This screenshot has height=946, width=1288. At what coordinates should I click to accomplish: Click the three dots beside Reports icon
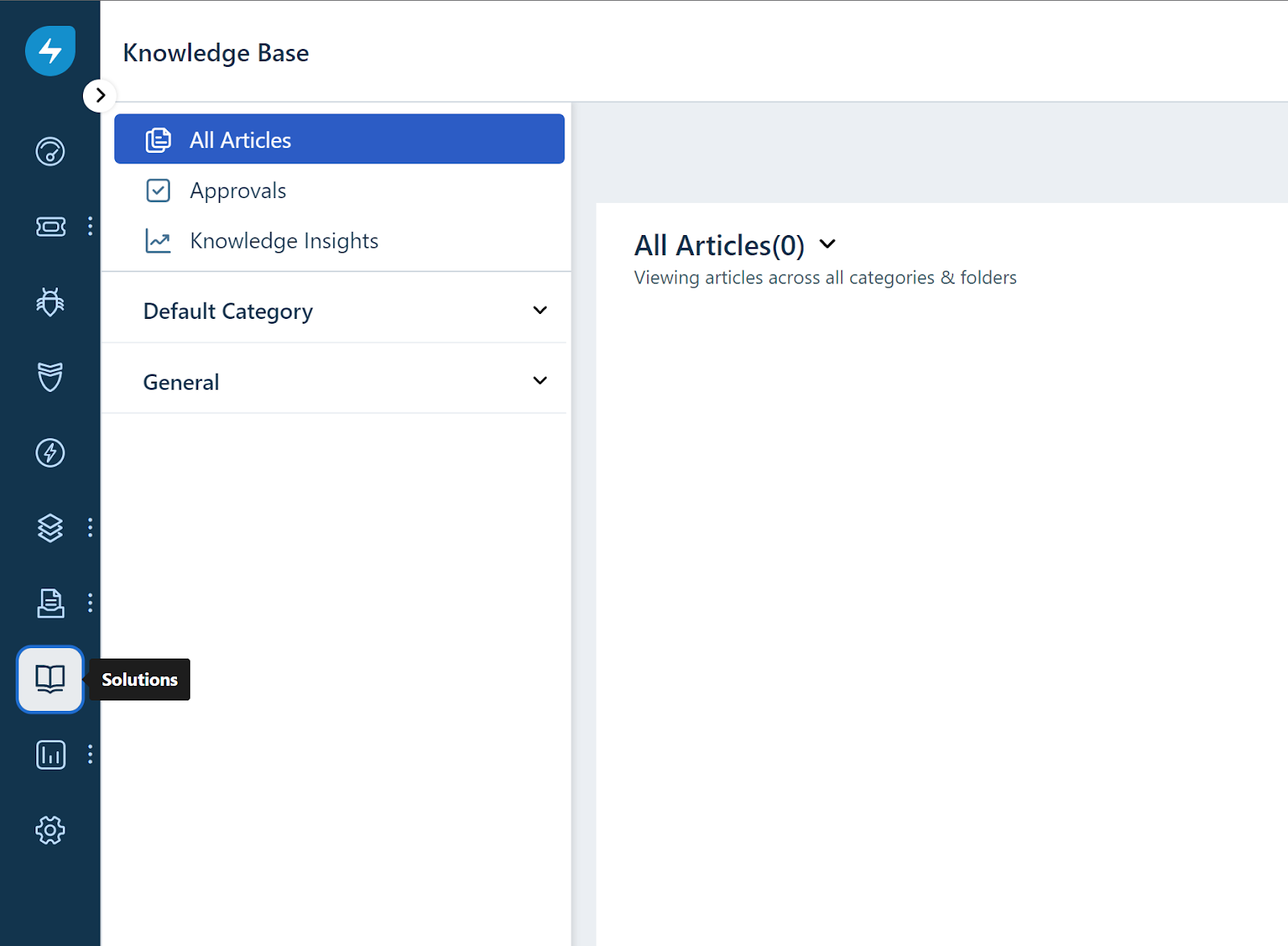(90, 754)
